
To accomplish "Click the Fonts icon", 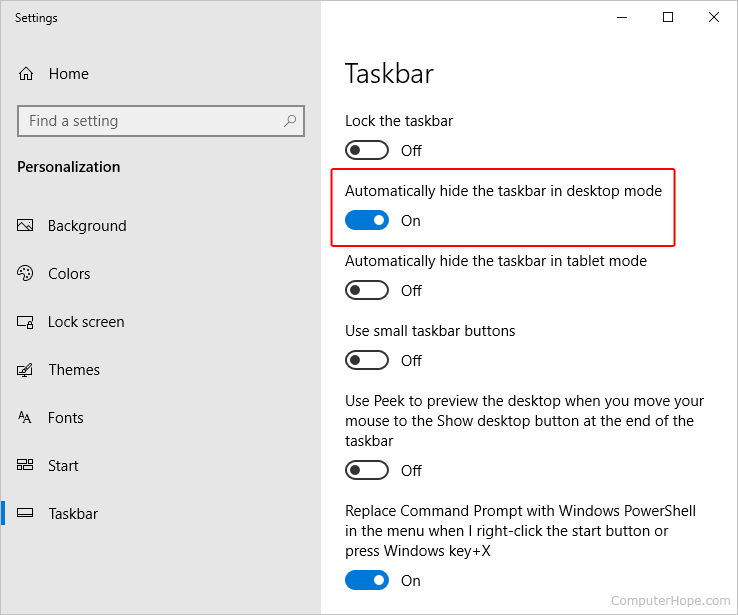I will coord(24,417).
